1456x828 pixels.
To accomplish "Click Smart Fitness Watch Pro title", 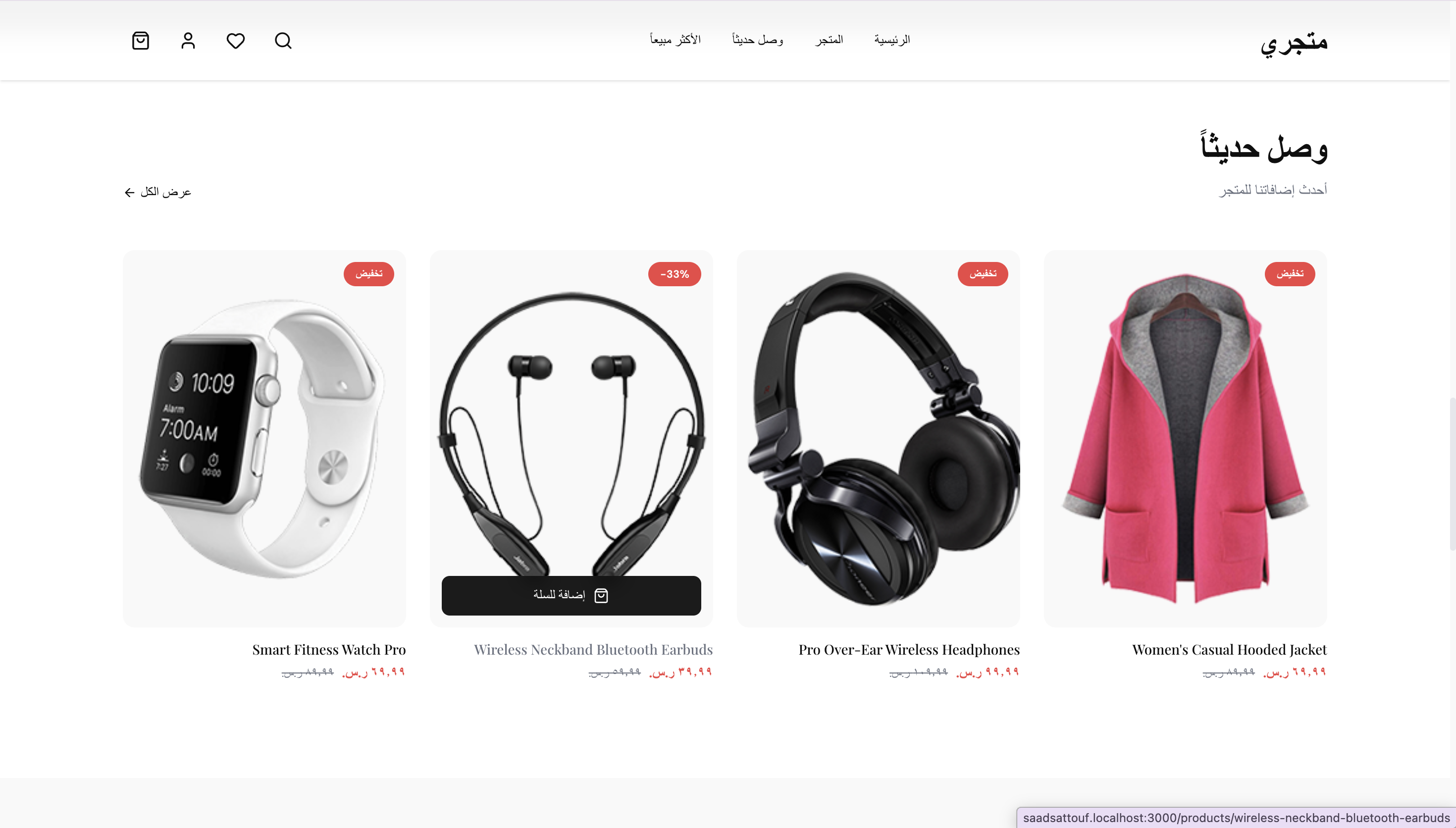I will coord(329,649).
